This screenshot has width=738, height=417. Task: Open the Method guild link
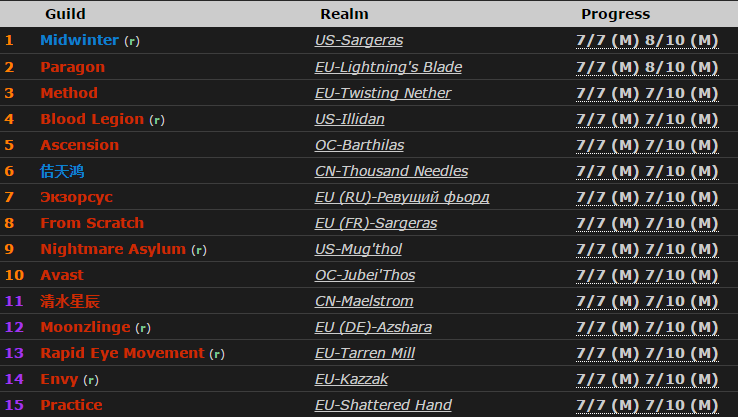(69, 93)
